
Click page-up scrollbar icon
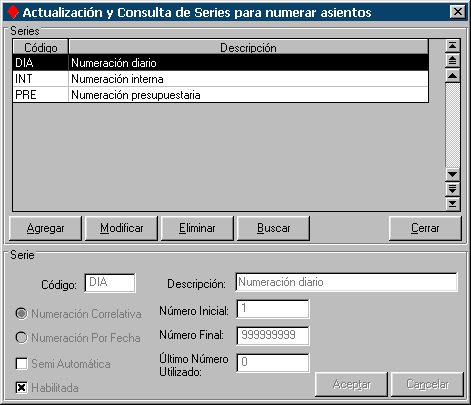(452, 60)
